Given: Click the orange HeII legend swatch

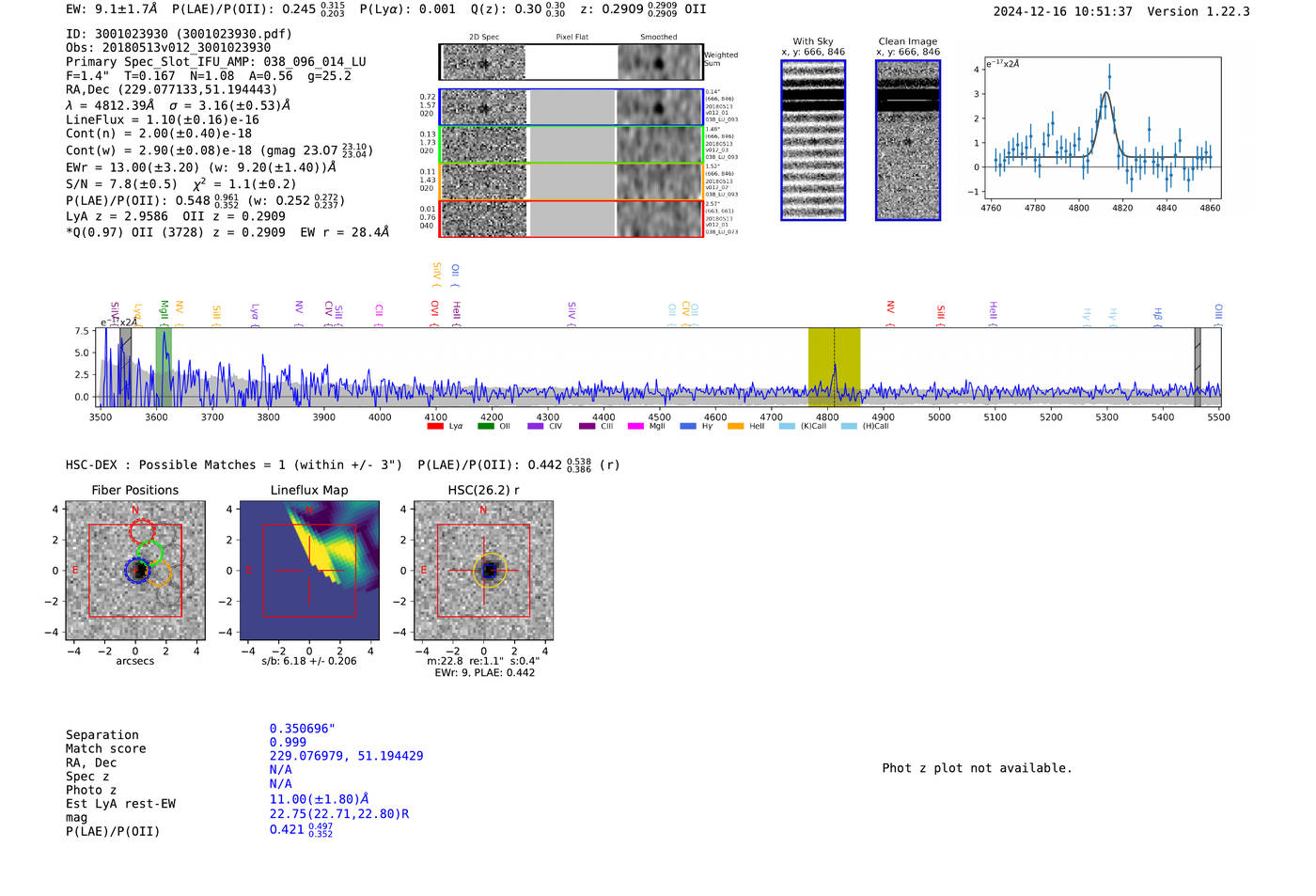Looking at the screenshot, I should tap(735, 426).
